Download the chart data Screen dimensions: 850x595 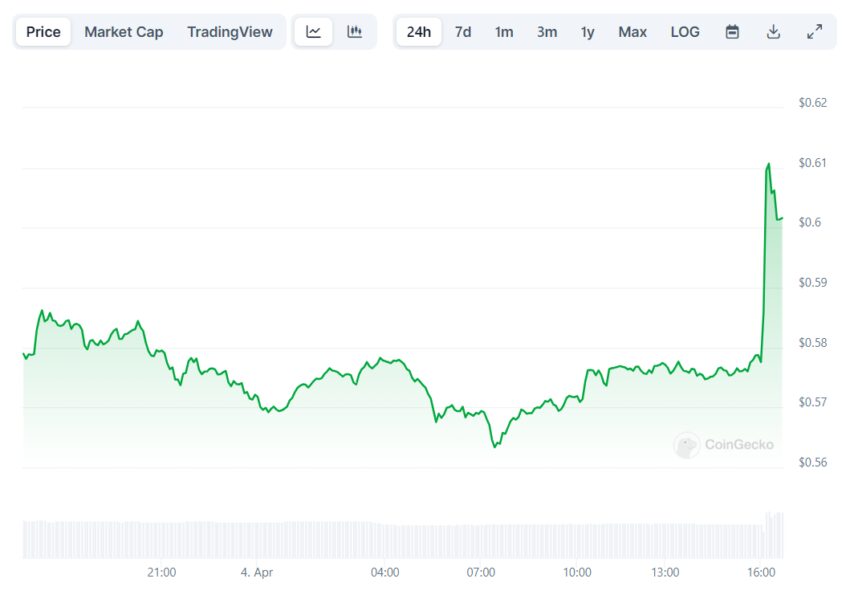click(773, 32)
